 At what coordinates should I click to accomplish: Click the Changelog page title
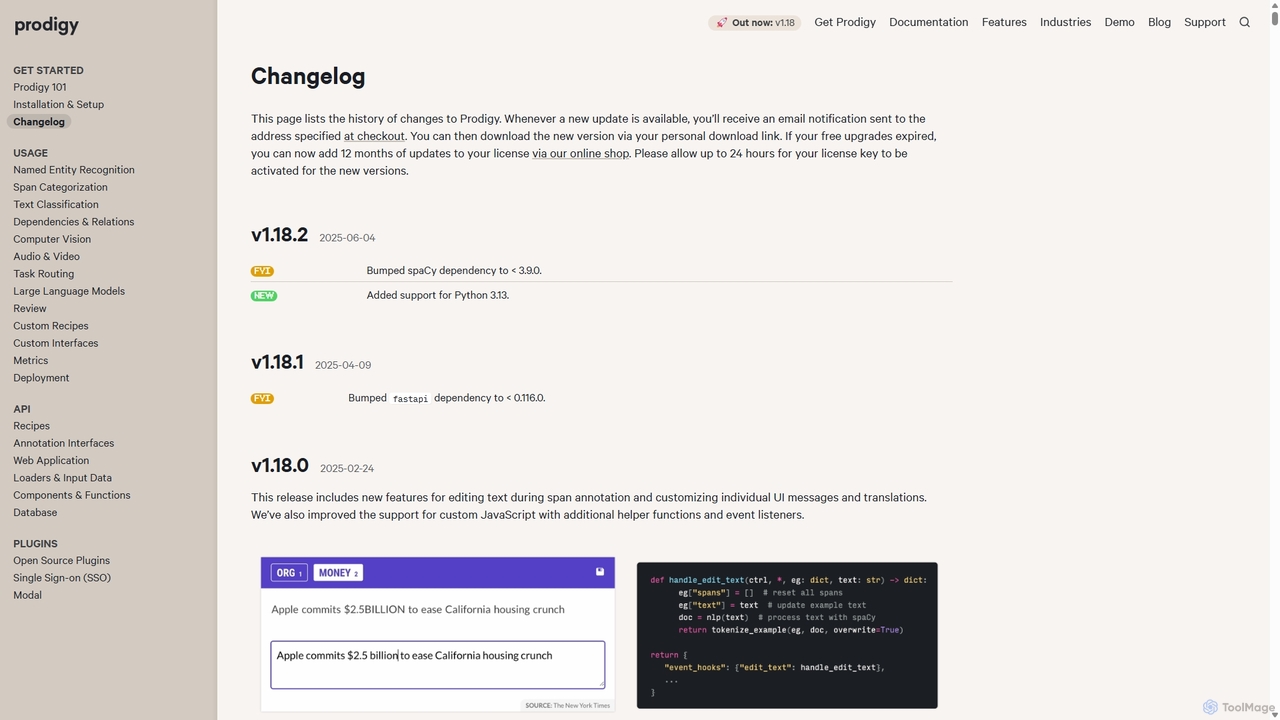click(308, 76)
